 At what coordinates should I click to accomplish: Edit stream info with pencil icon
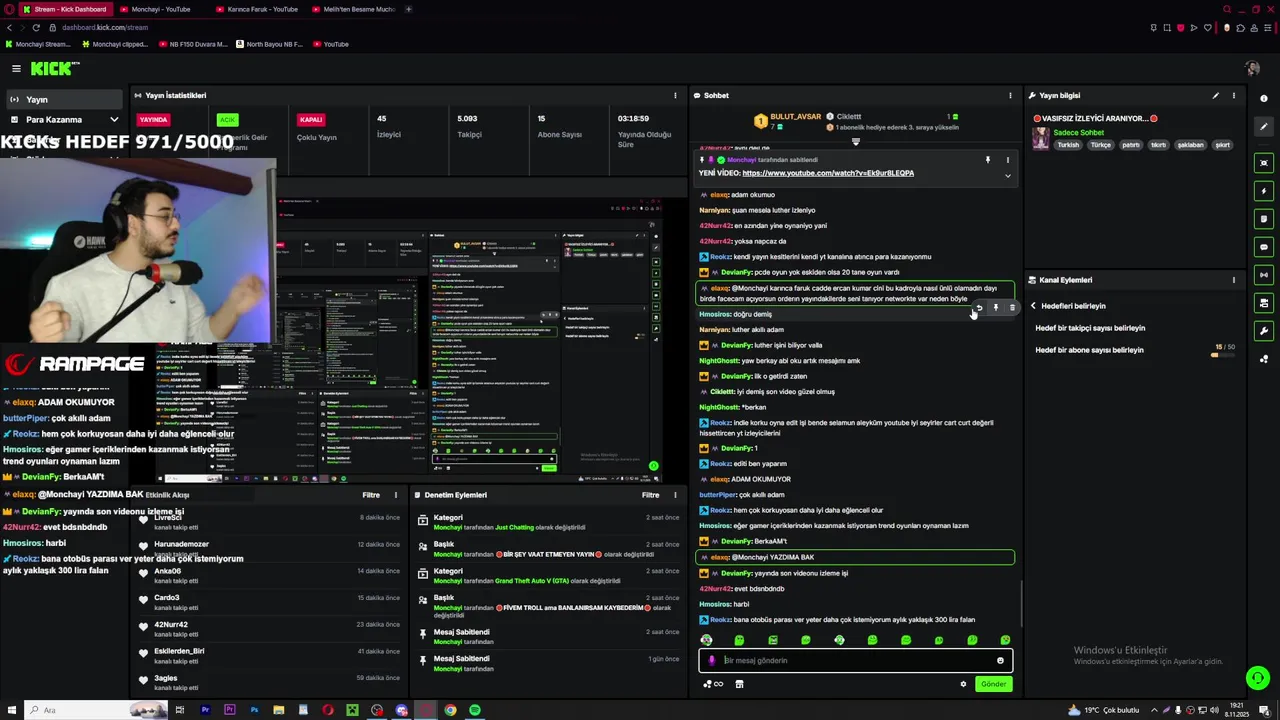point(1215,95)
